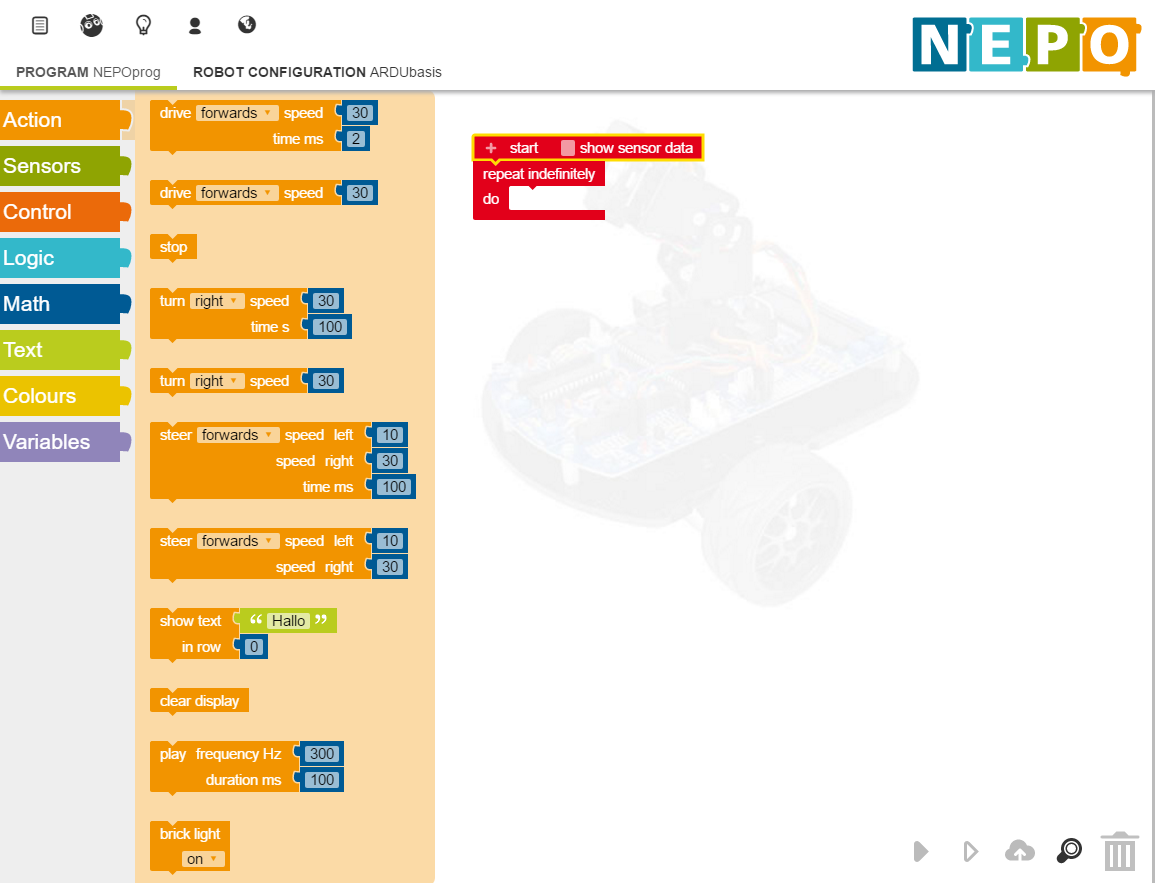The width and height of the screenshot is (1155, 883).
Task: Select the stop block
Action: 173,247
